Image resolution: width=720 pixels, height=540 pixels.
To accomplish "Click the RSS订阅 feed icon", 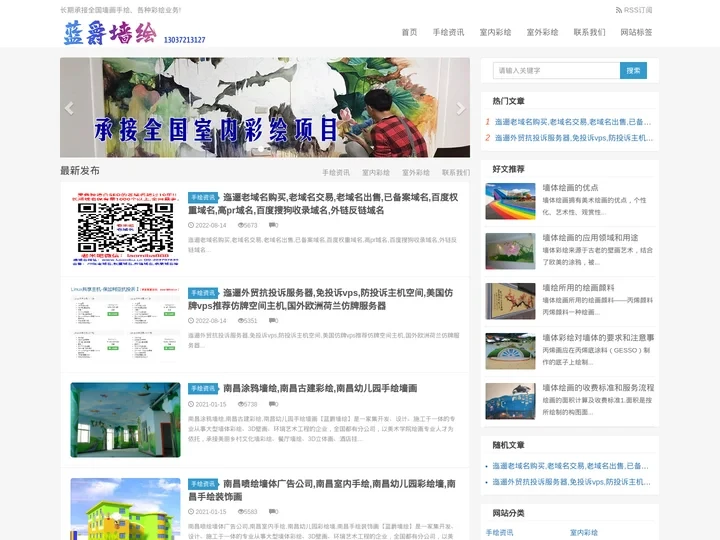I will click(619, 10).
